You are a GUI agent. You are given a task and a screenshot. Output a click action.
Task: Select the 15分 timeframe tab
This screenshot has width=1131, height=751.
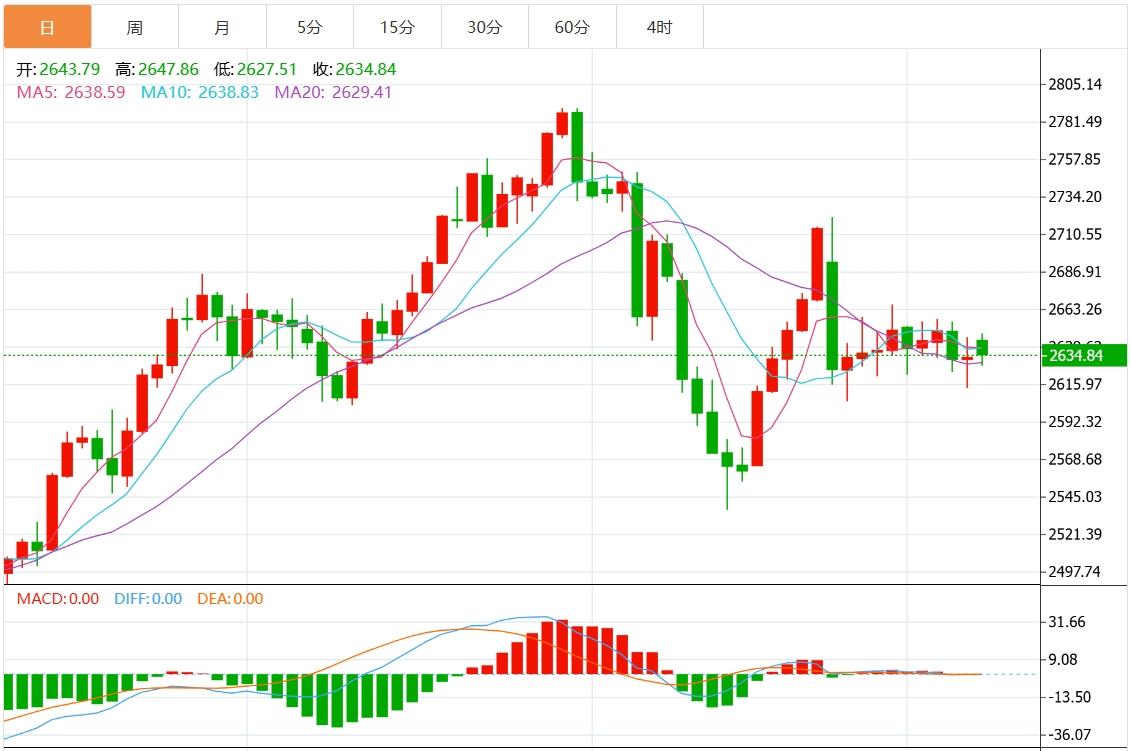point(395,26)
